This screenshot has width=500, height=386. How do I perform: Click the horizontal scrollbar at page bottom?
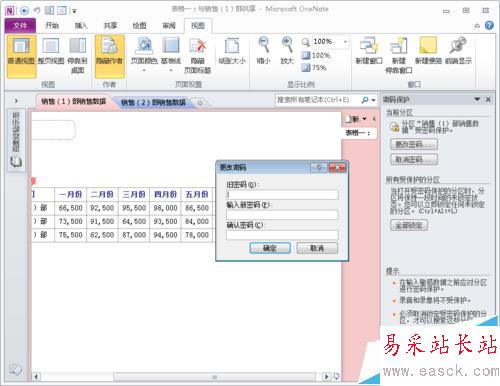click(215, 377)
